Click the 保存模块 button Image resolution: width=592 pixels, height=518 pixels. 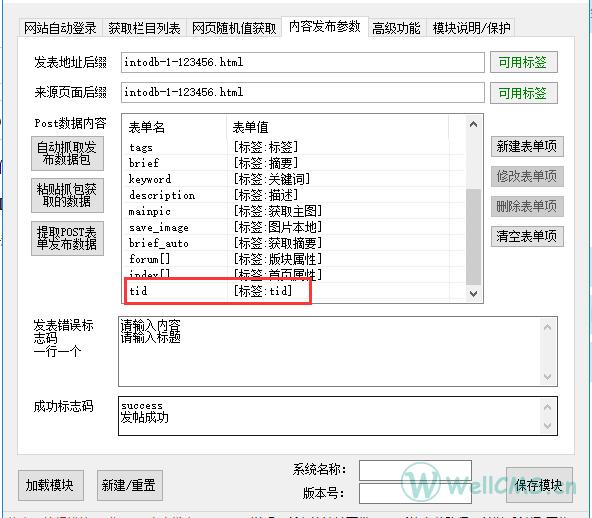click(x=539, y=485)
